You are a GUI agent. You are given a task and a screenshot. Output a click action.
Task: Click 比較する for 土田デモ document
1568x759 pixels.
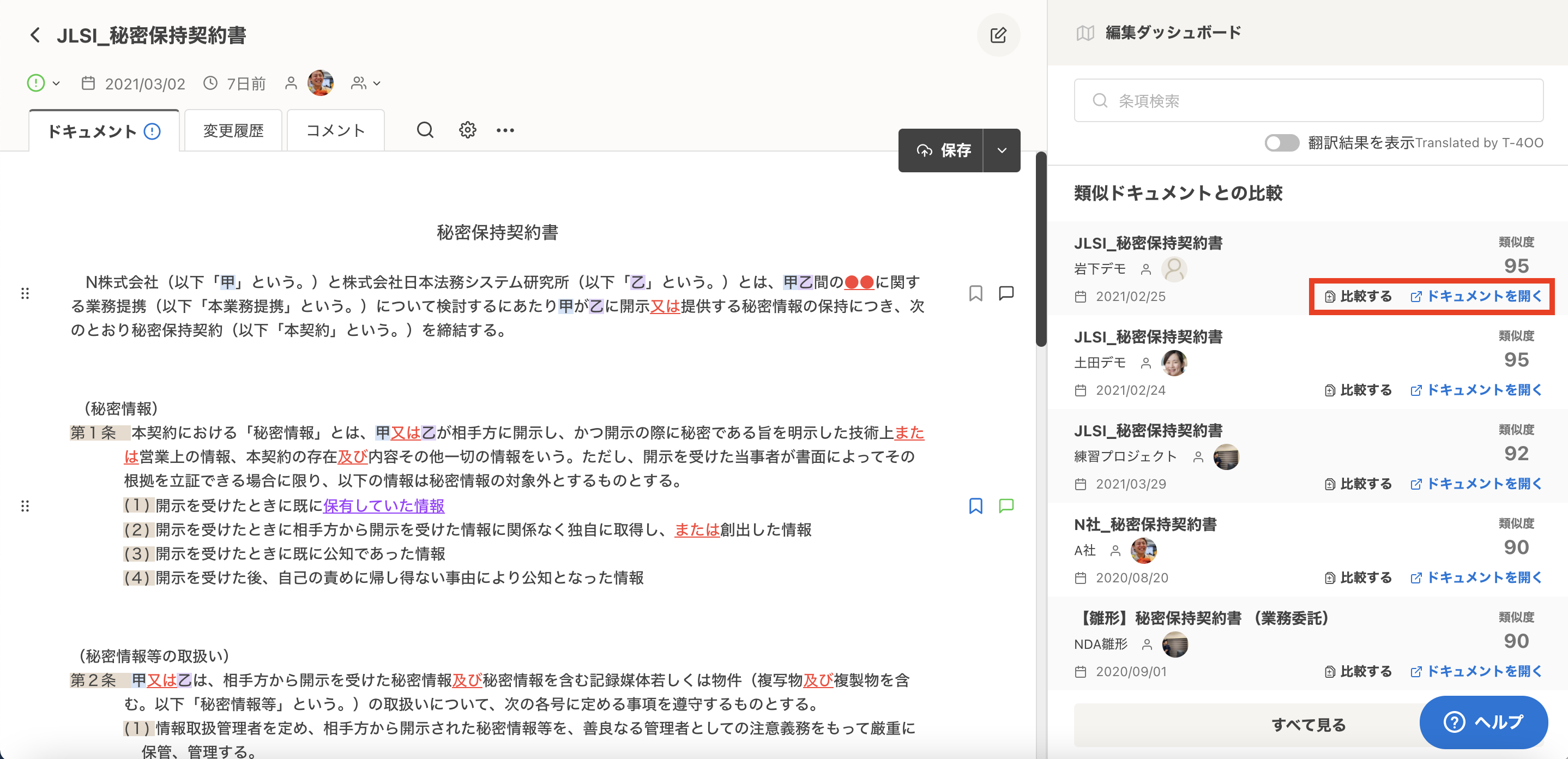pos(1358,390)
